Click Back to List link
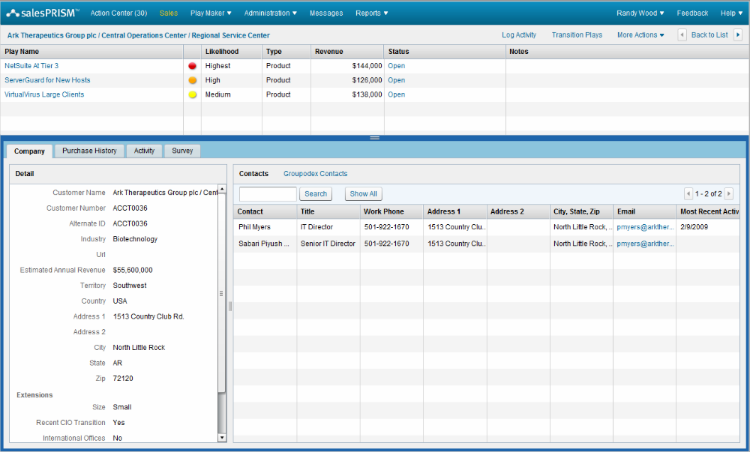 coord(709,35)
